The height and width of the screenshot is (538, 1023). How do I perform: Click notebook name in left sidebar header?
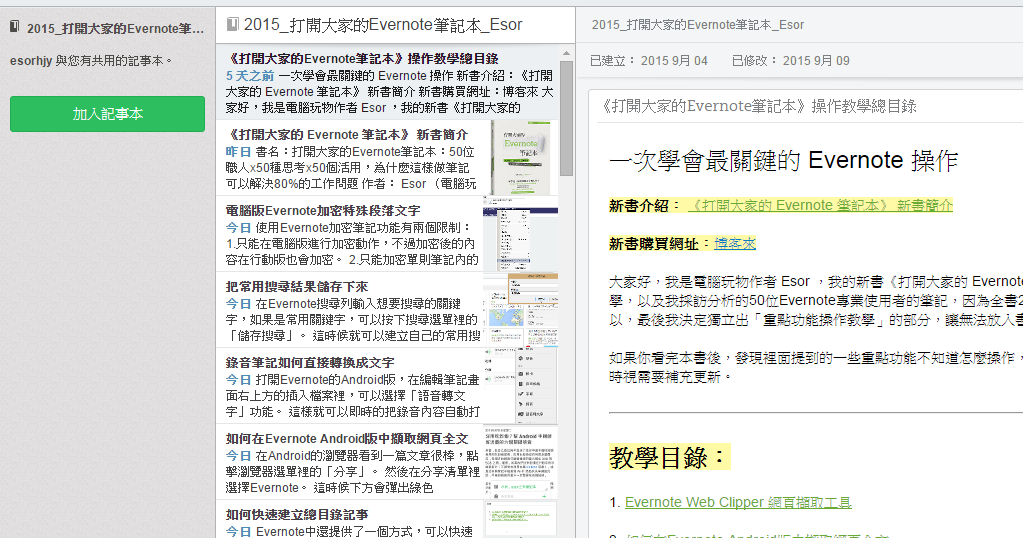click(x=115, y=29)
